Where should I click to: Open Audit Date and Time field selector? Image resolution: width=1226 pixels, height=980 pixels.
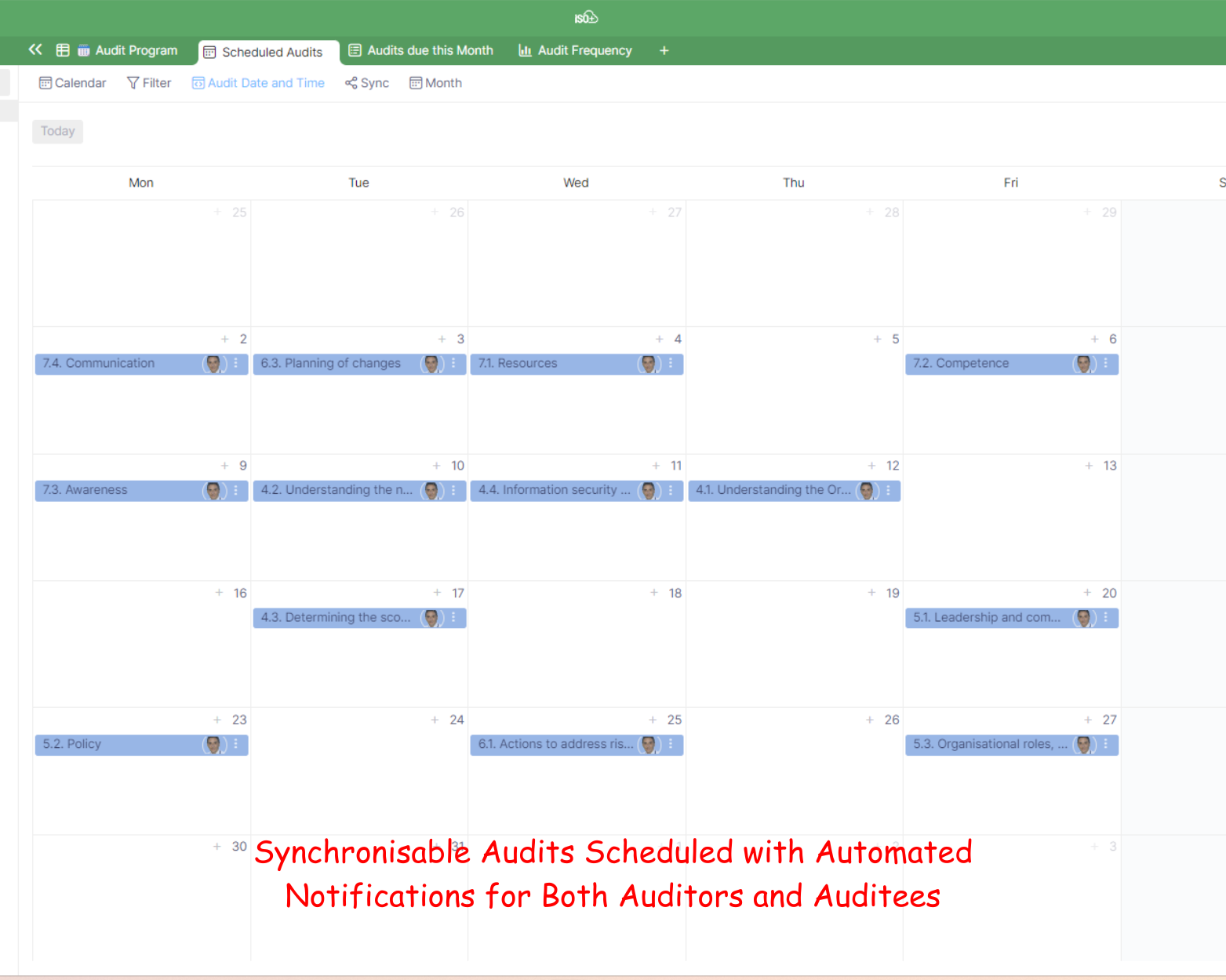point(258,83)
